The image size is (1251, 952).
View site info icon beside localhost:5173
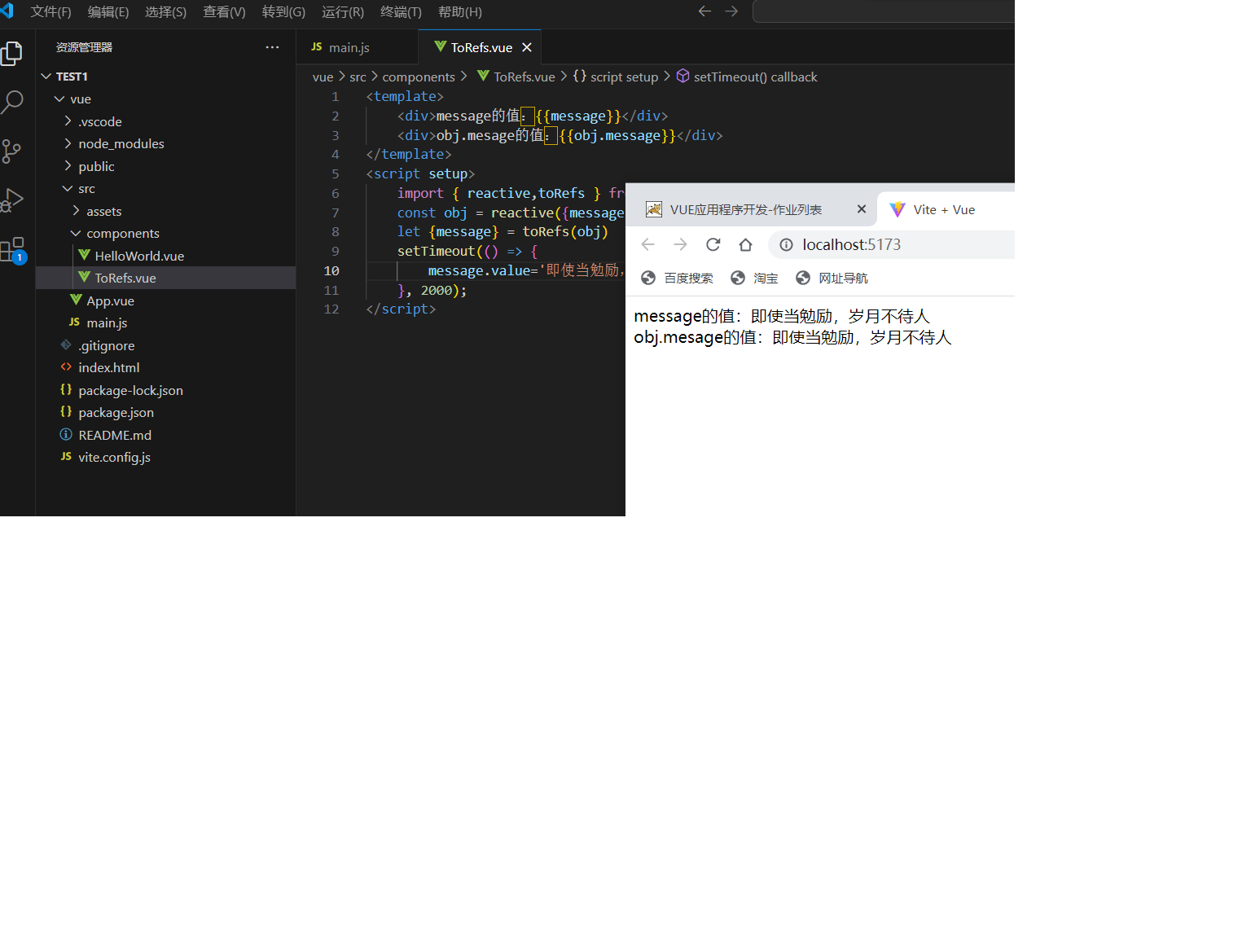point(786,244)
